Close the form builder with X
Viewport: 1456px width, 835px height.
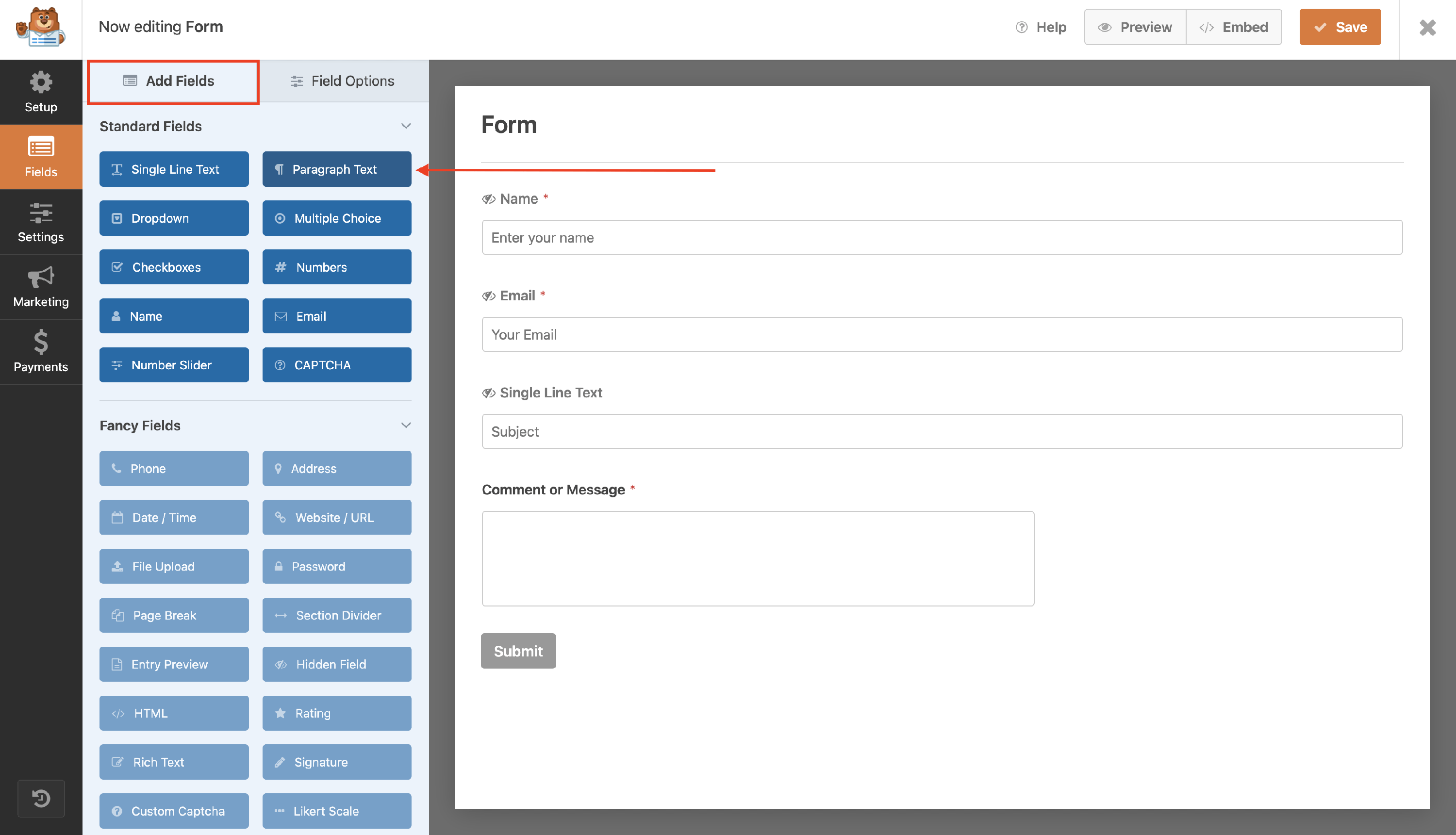coord(1427,28)
